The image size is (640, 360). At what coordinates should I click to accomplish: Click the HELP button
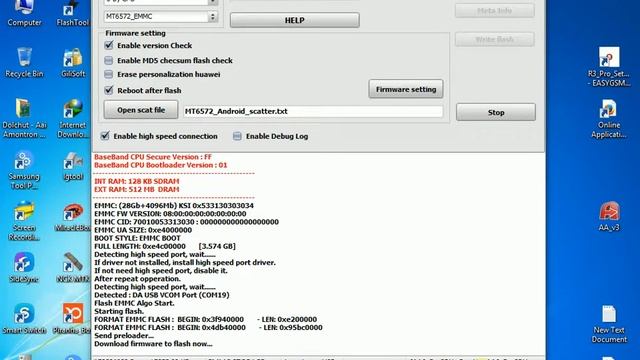(x=295, y=20)
